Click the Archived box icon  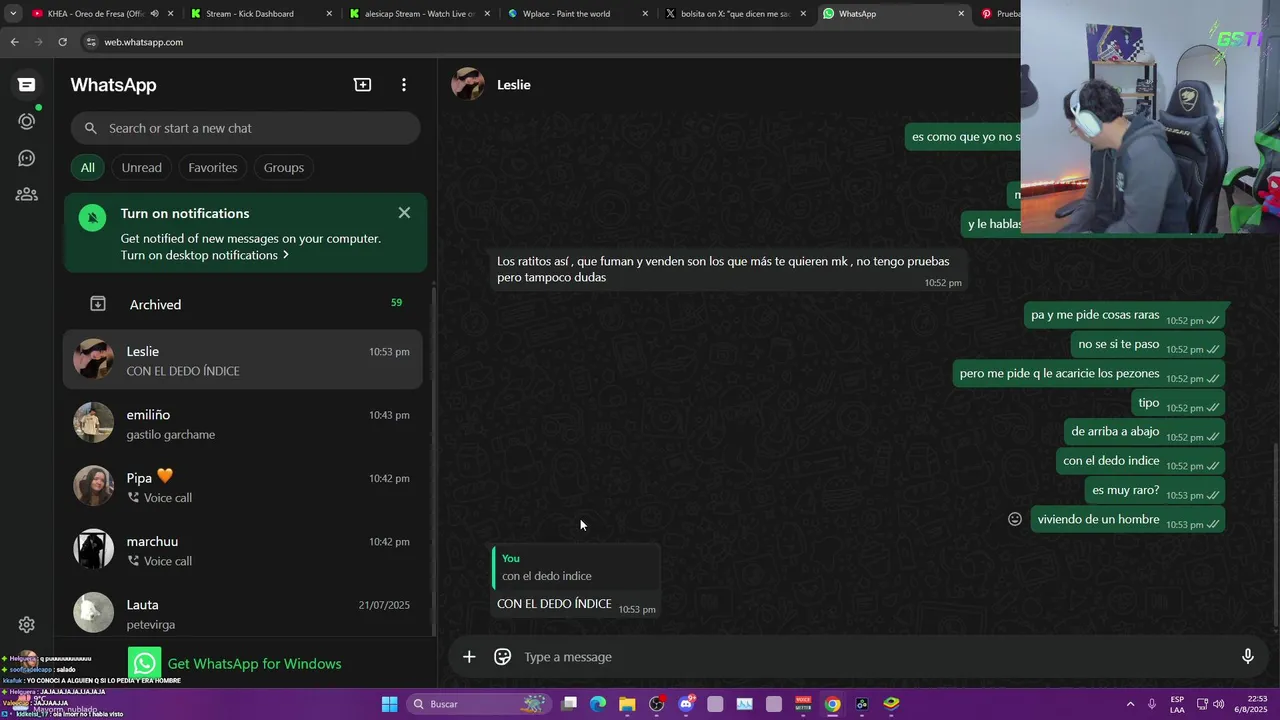98,304
